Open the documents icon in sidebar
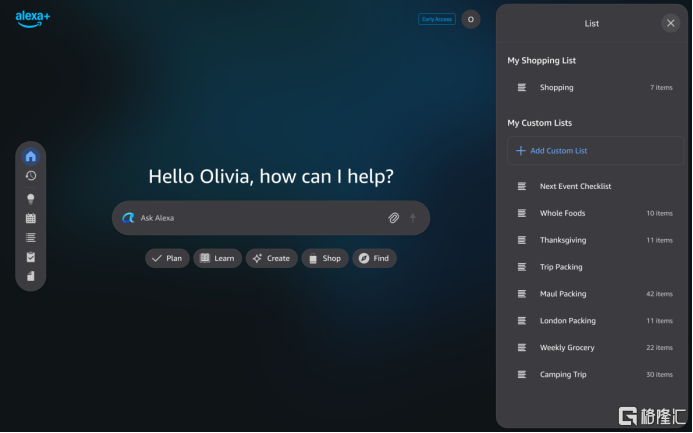The height and width of the screenshot is (433, 693). click(x=31, y=276)
